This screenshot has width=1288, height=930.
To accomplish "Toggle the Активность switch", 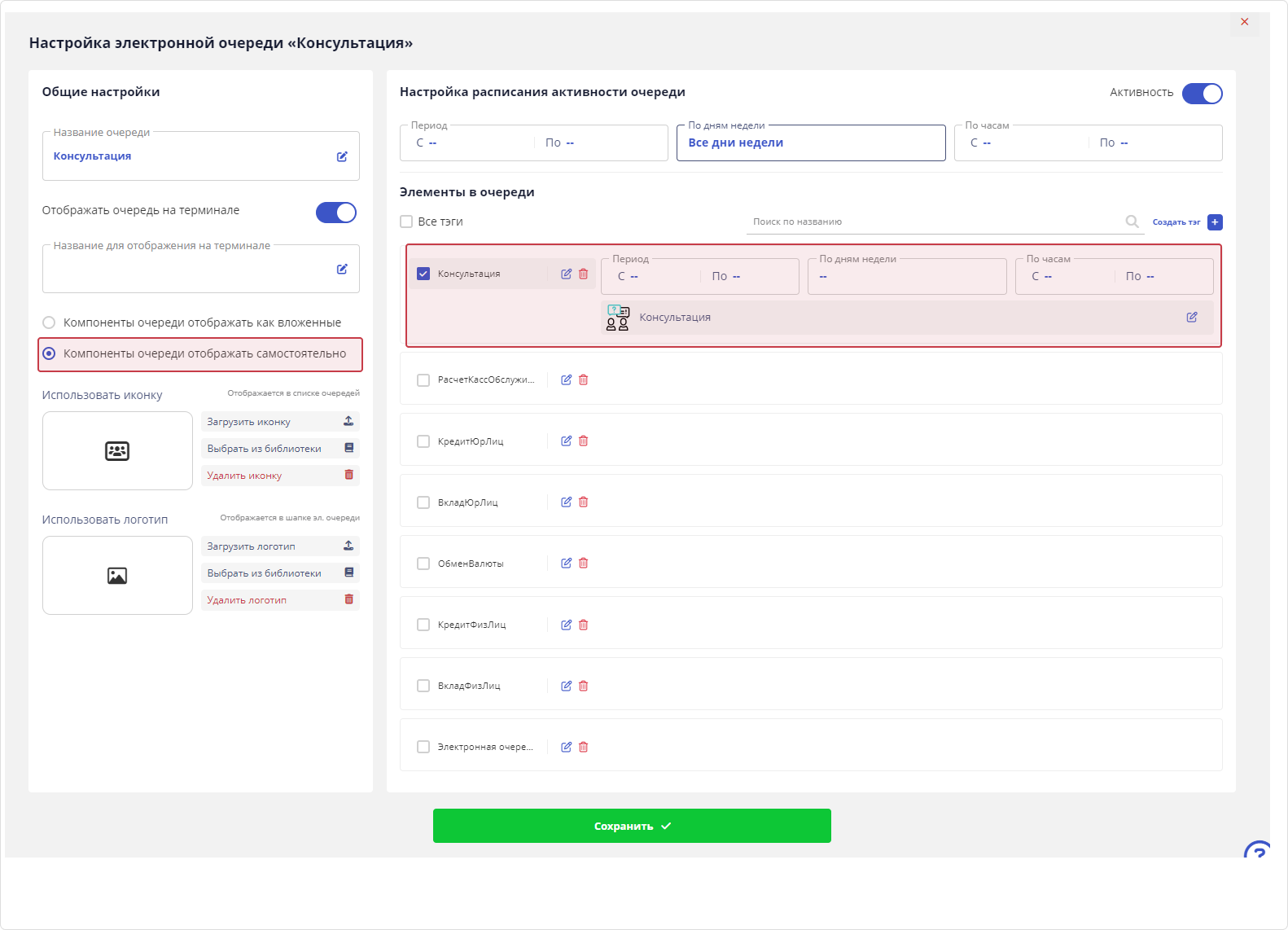I will (x=1202, y=94).
